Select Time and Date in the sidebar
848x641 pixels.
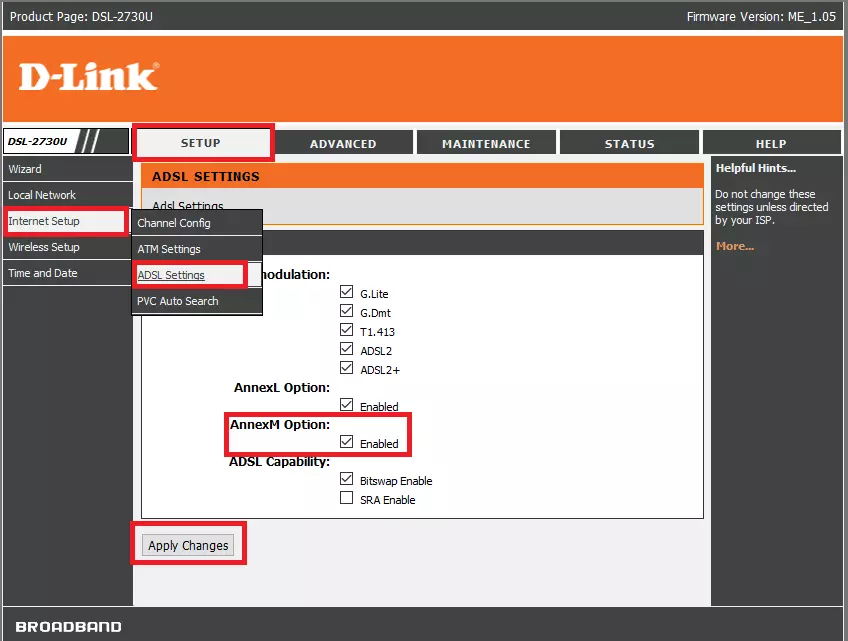point(67,273)
